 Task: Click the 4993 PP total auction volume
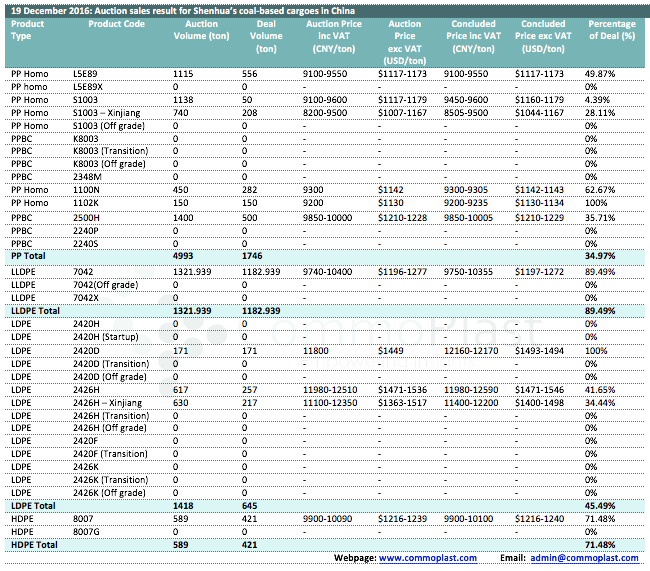(x=184, y=256)
